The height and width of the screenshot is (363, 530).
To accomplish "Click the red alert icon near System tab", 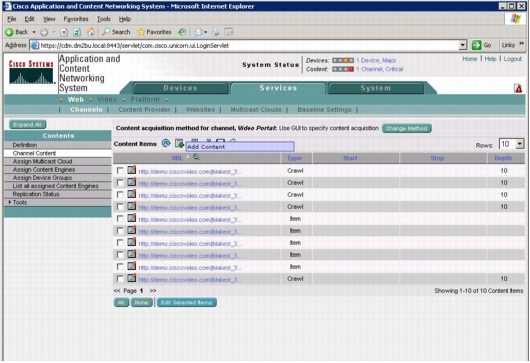I will pyautogui.click(x=518, y=89).
